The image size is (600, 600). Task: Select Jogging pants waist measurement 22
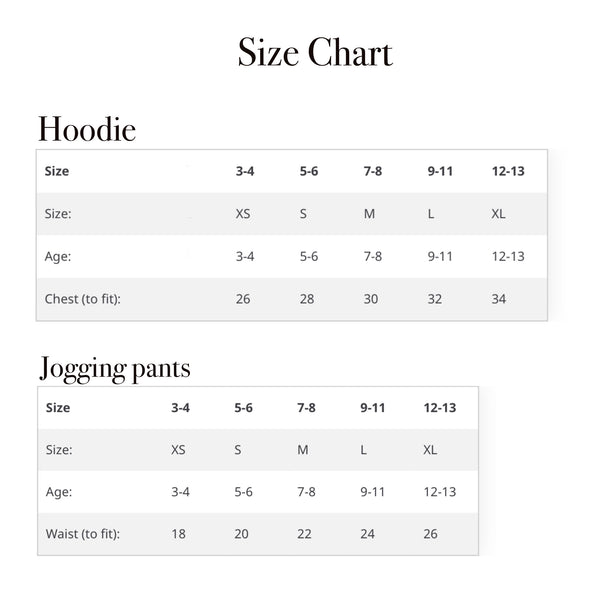pyautogui.click(x=304, y=534)
